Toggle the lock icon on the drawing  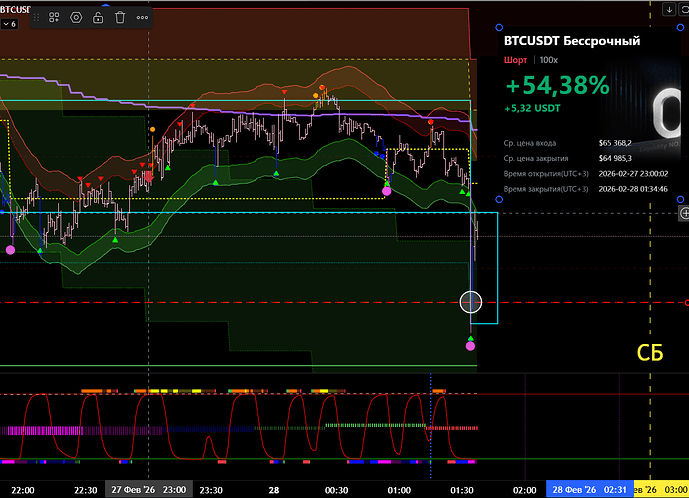100,17
